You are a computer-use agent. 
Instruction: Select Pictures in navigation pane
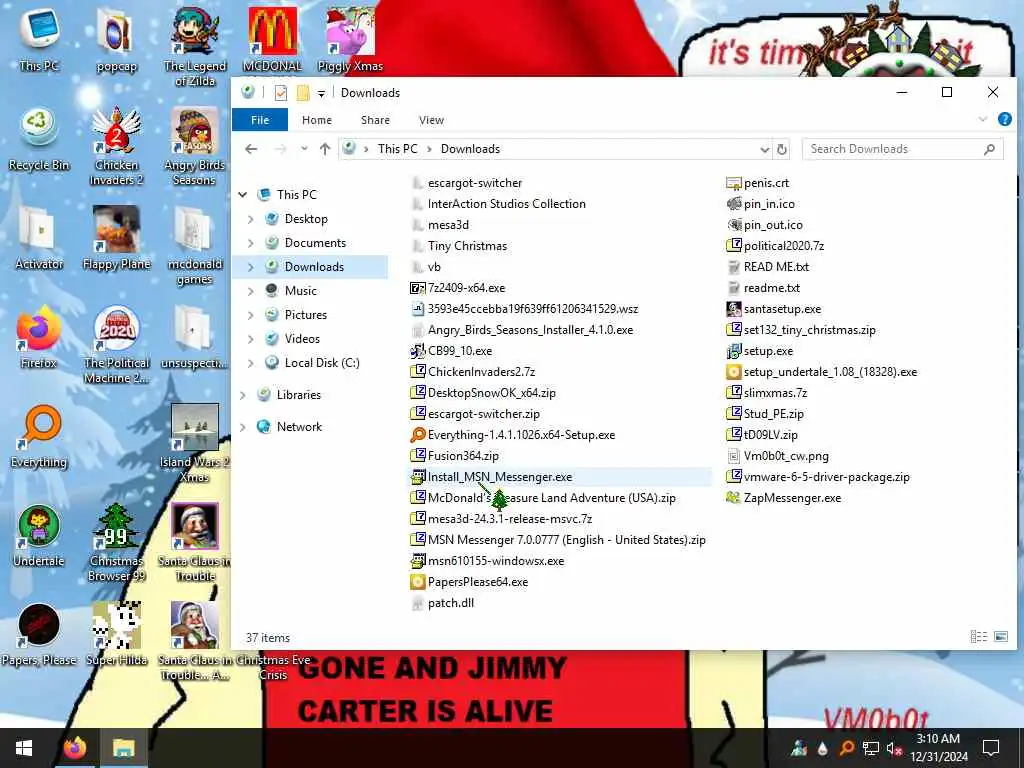coord(306,315)
